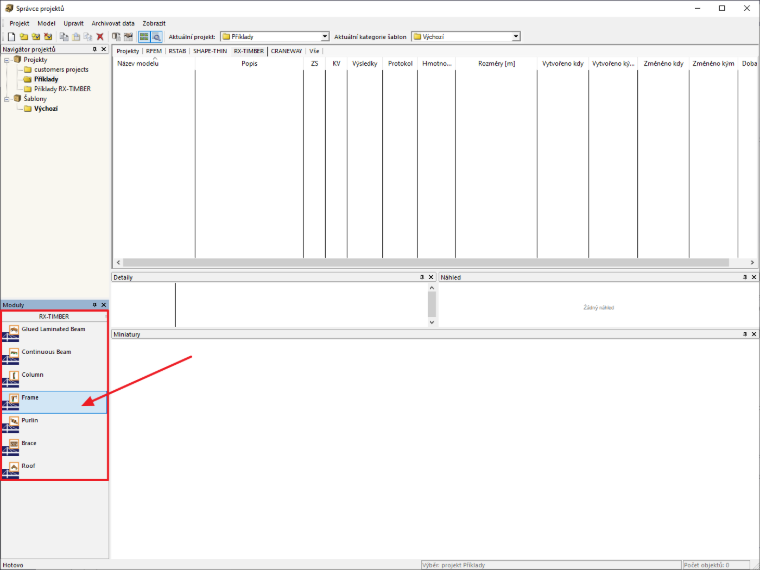
Task: Click the Detaily scroll up arrow
Action: tap(432, 287)
